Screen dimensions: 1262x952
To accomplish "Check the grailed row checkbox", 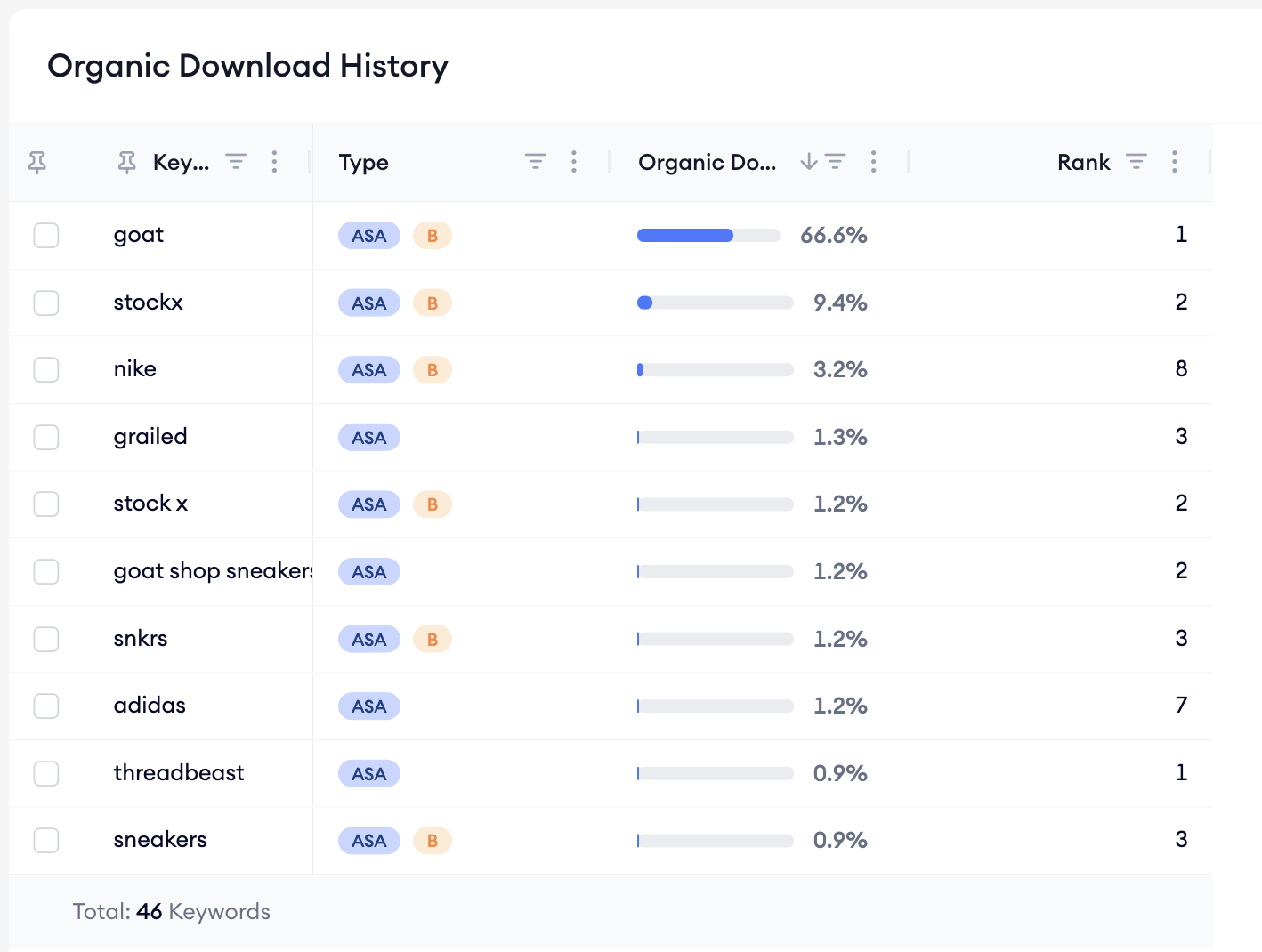I will click(x=46, y=437).
